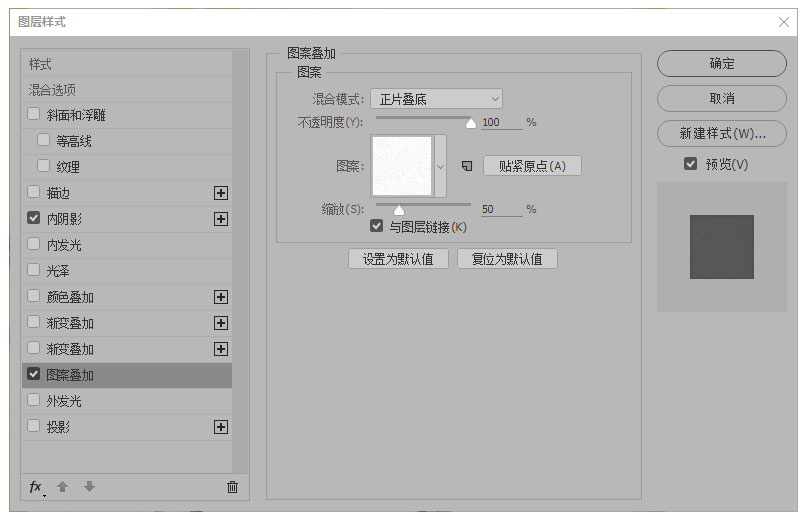
Task: Toggle the 与图层链接(K) checkbox
Action: (x=377, y=226)
